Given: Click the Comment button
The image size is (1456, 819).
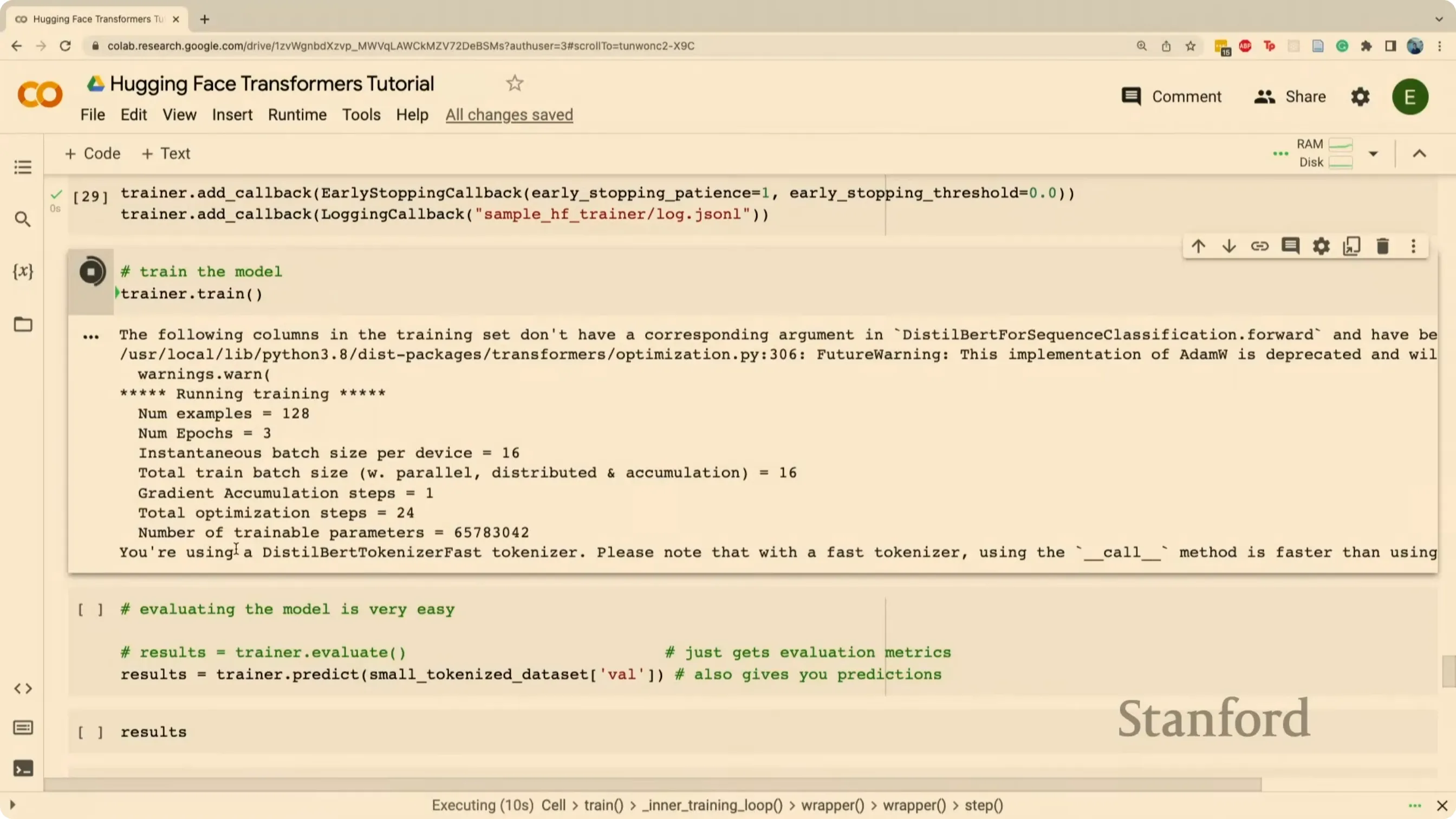Looking at the screenshot, I should 1171,96.
